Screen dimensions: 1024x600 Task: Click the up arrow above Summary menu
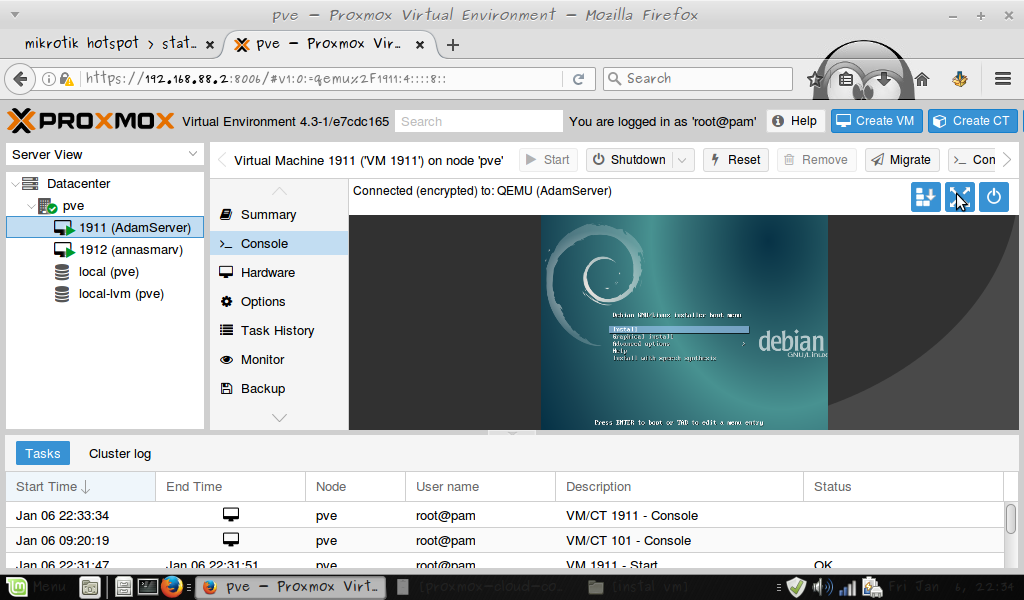(x=279, y=191)
